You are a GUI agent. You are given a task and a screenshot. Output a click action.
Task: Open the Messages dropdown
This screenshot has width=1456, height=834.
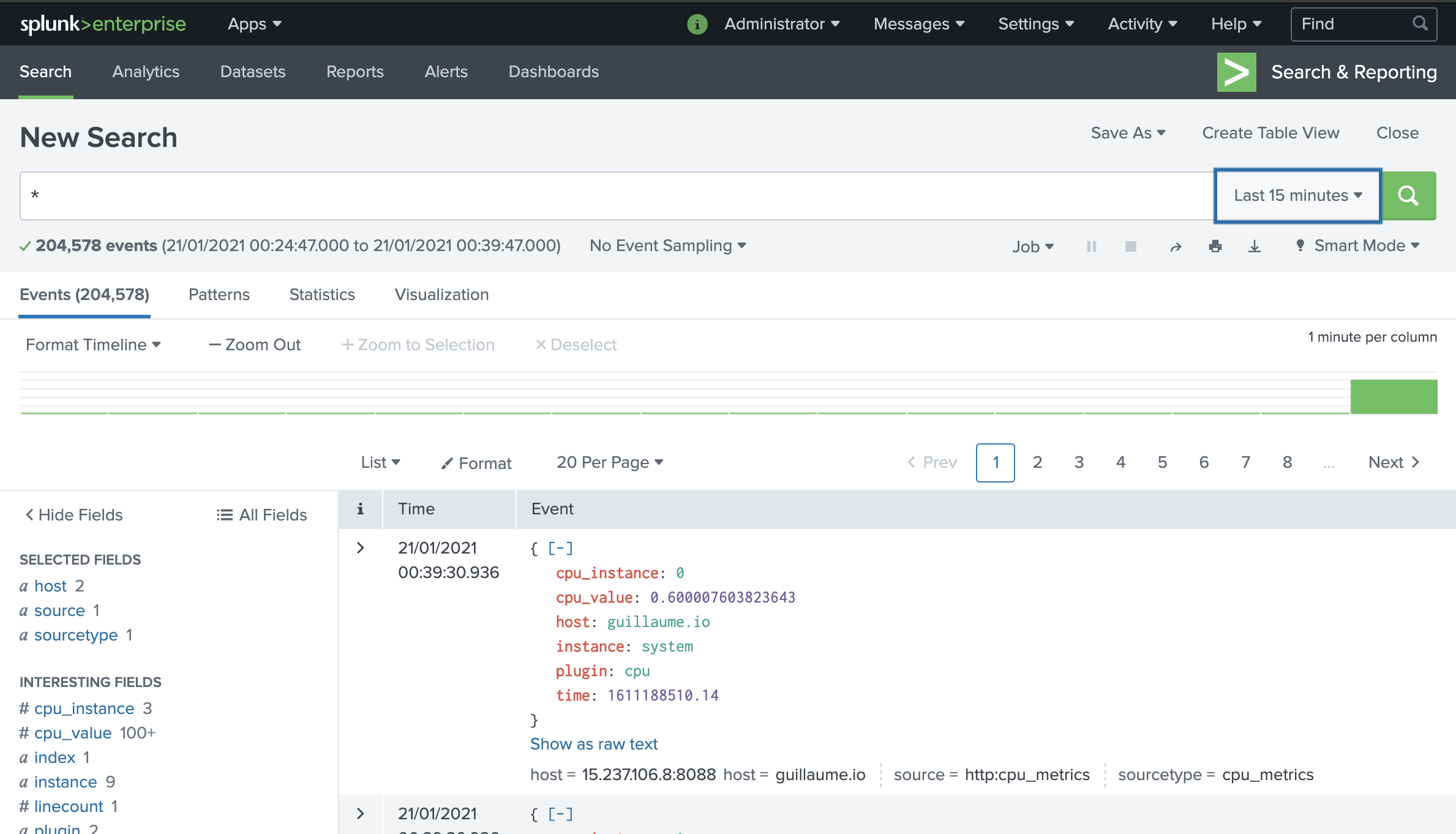(x=919, y=24)
